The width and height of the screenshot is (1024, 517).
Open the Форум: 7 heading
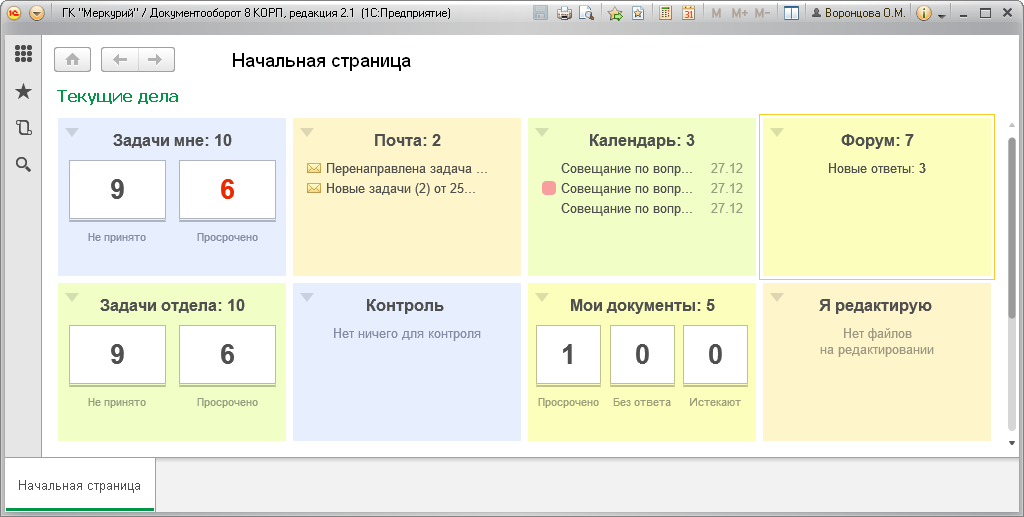[877, 140]
